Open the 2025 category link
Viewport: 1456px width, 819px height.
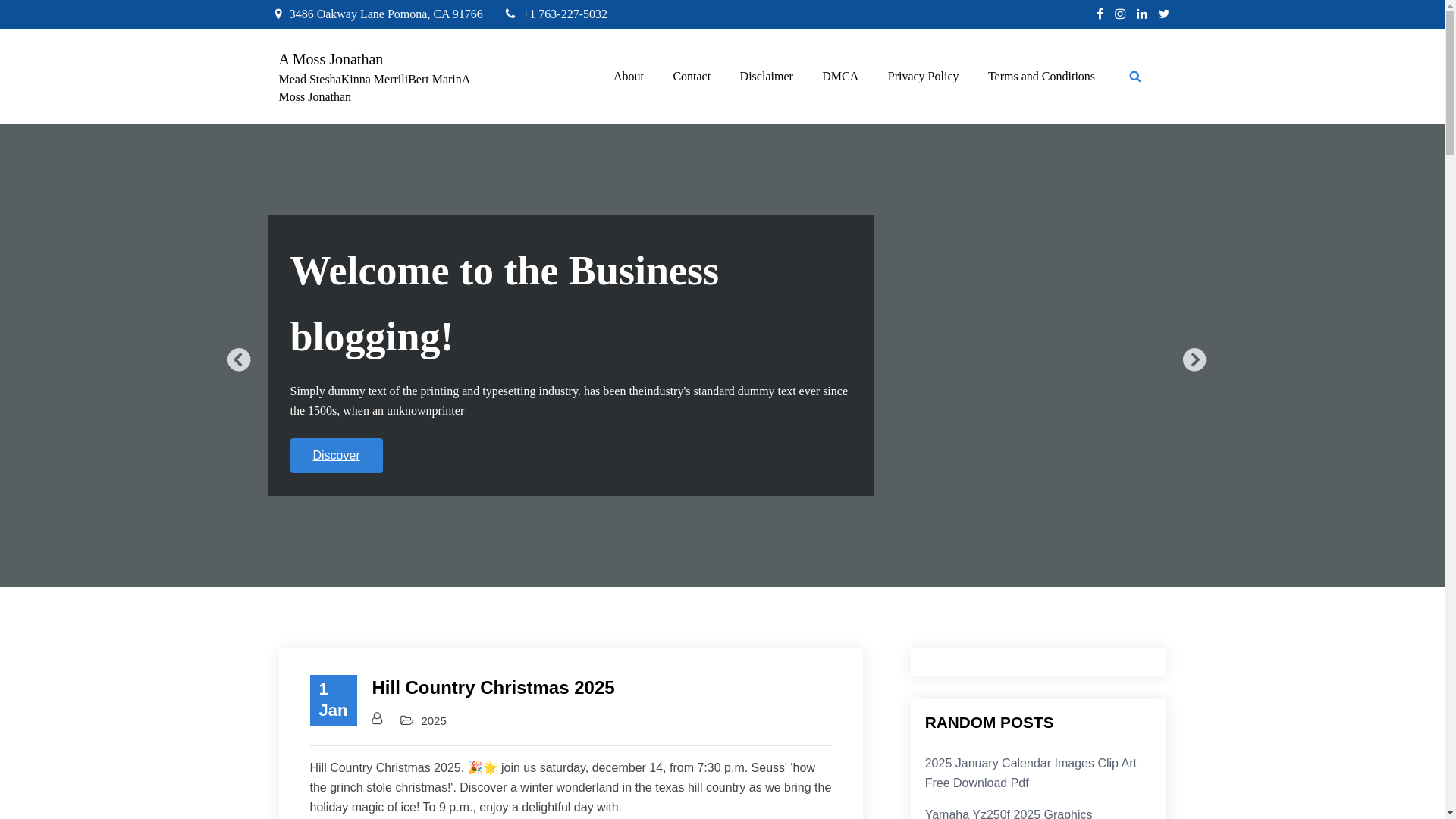coord(434,721)
